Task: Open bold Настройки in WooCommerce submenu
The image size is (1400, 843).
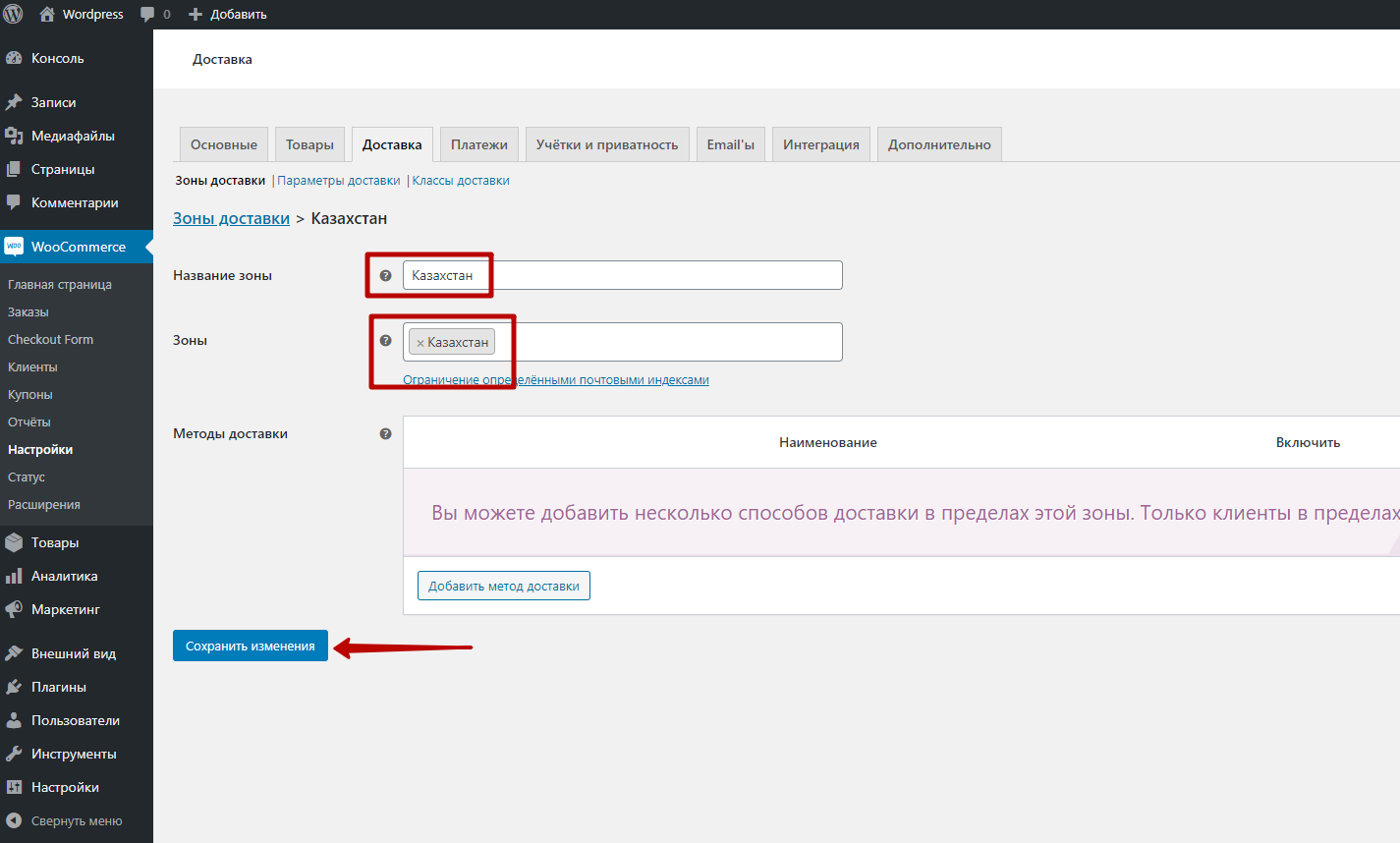Action: 40,449
